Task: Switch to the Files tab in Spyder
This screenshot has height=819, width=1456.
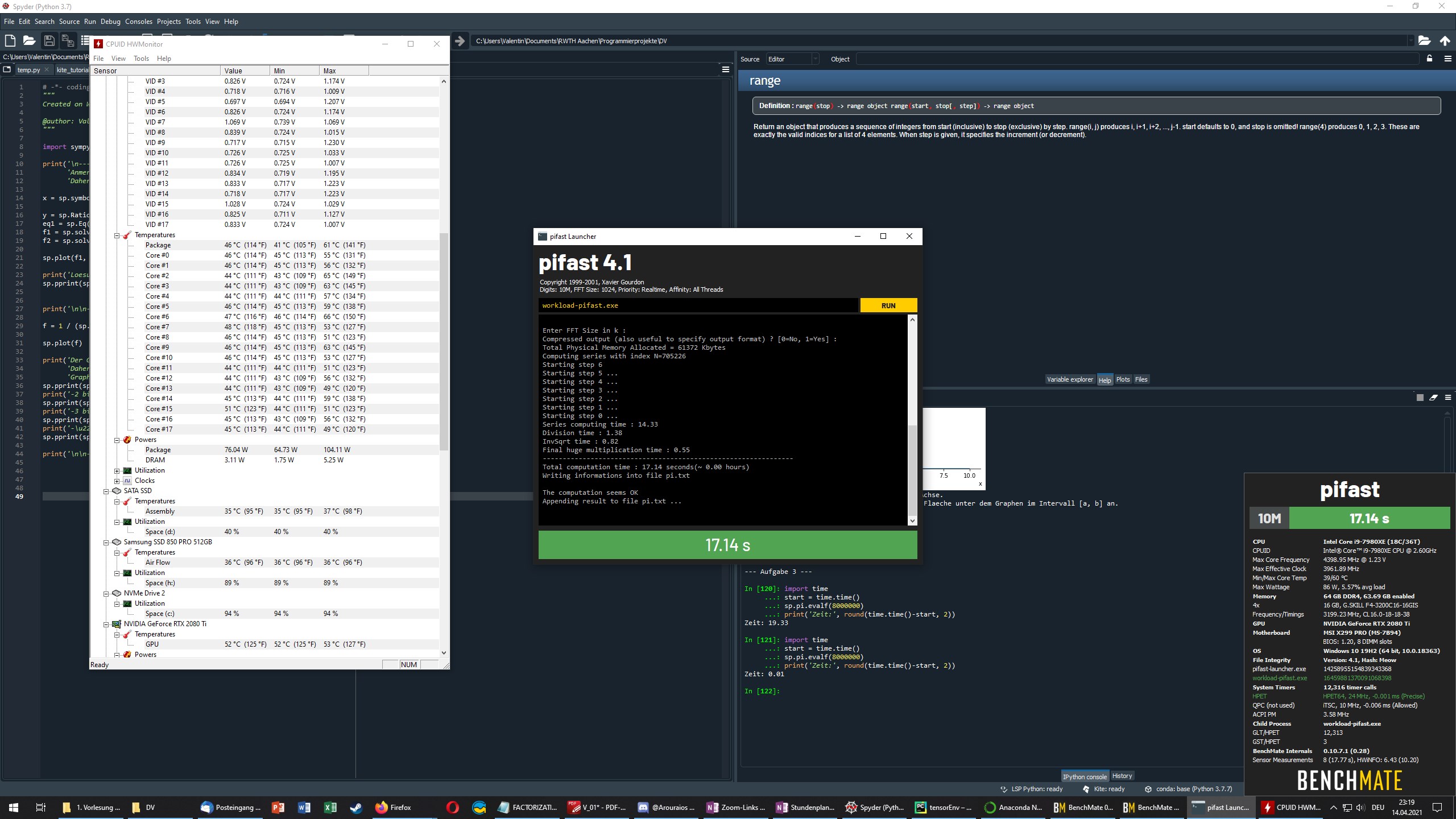Action: (1141, 379)
